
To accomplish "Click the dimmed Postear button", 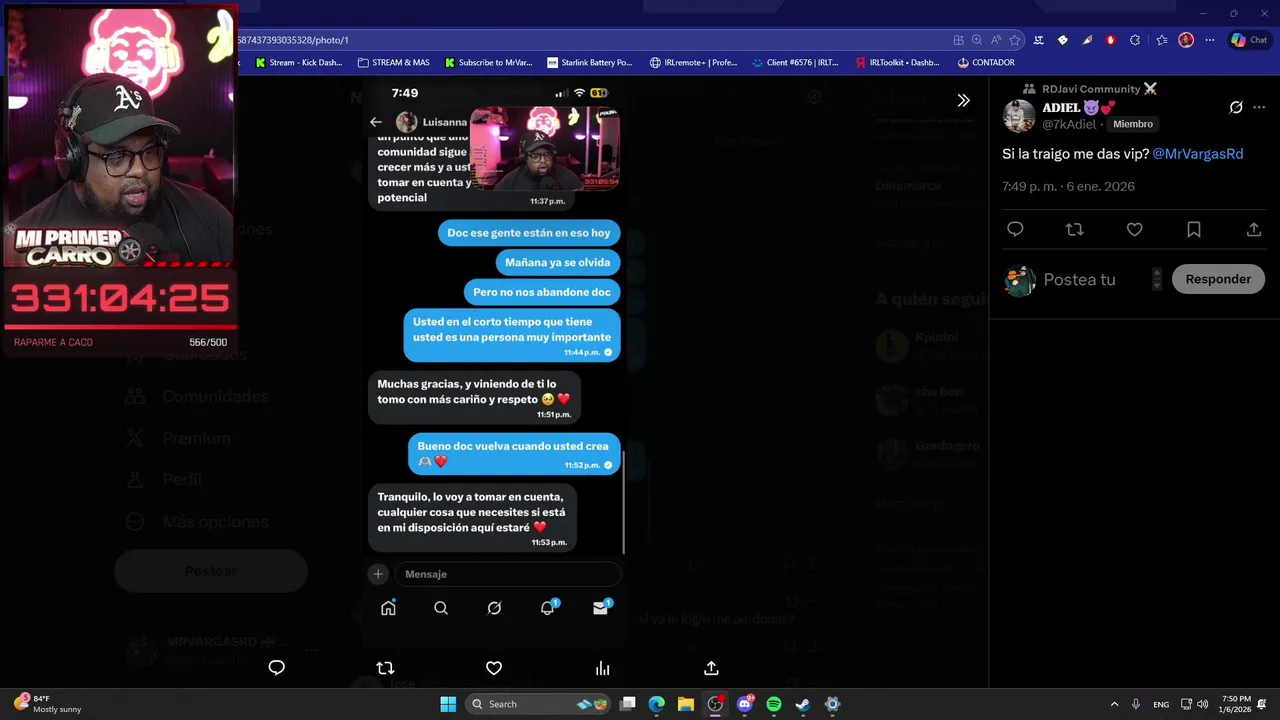I will 211,571.
